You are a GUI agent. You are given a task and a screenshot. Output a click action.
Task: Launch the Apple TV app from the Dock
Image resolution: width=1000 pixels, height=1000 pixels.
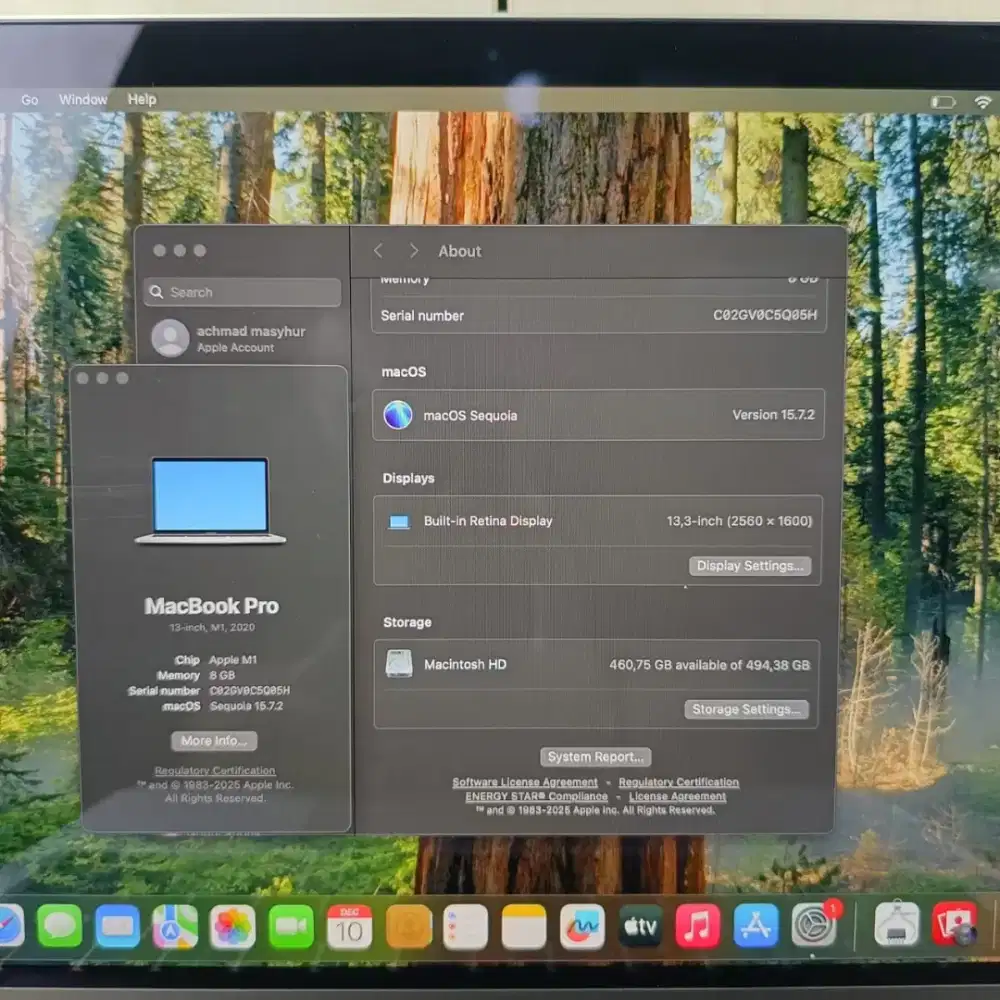(x=640, y=928)
